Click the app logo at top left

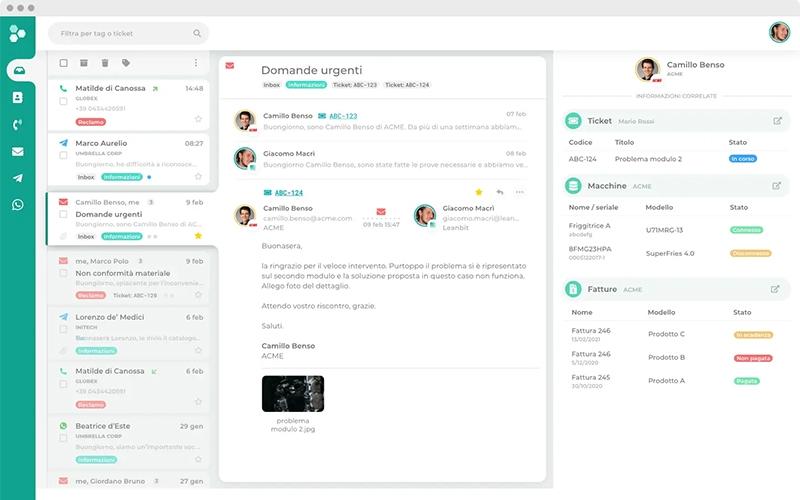pyautogui.click(x=17, y=33)
